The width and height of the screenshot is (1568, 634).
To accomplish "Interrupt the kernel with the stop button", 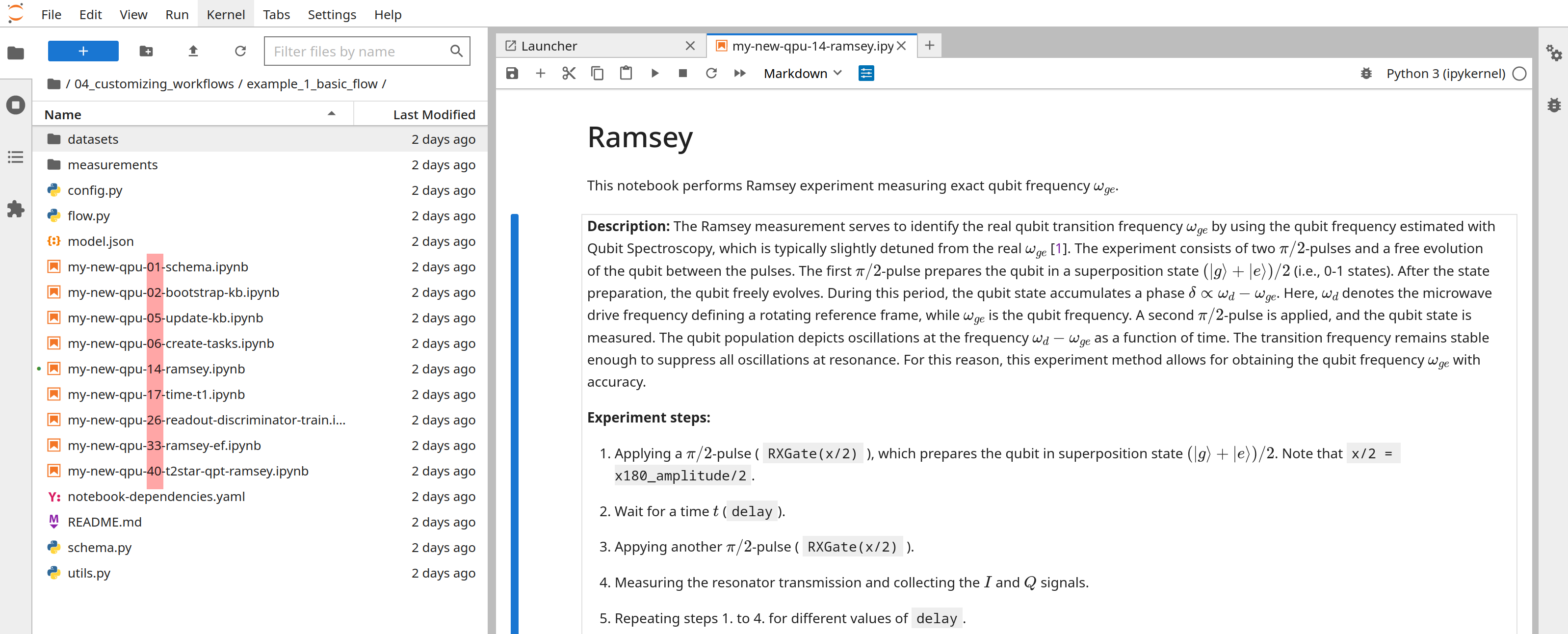I will pyautogui.click(x=683, y=73).
